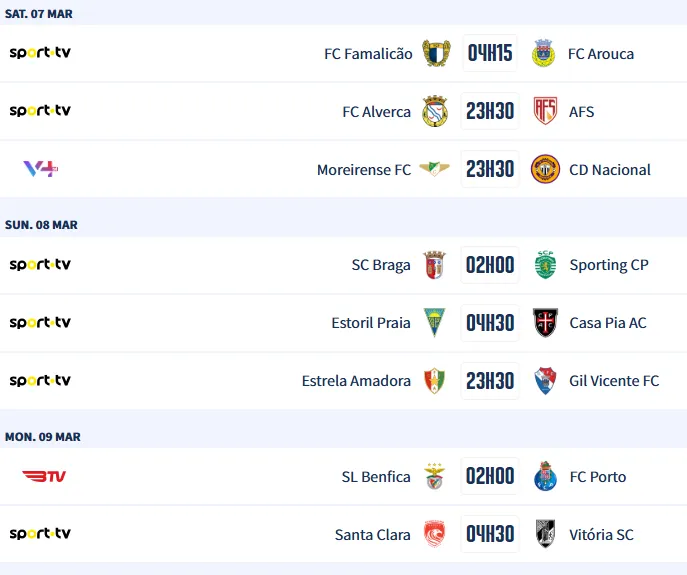This screenshot has height=575, width=687.
Task: Open the Casa Pia AC team link
Action: tap(608, 323)
